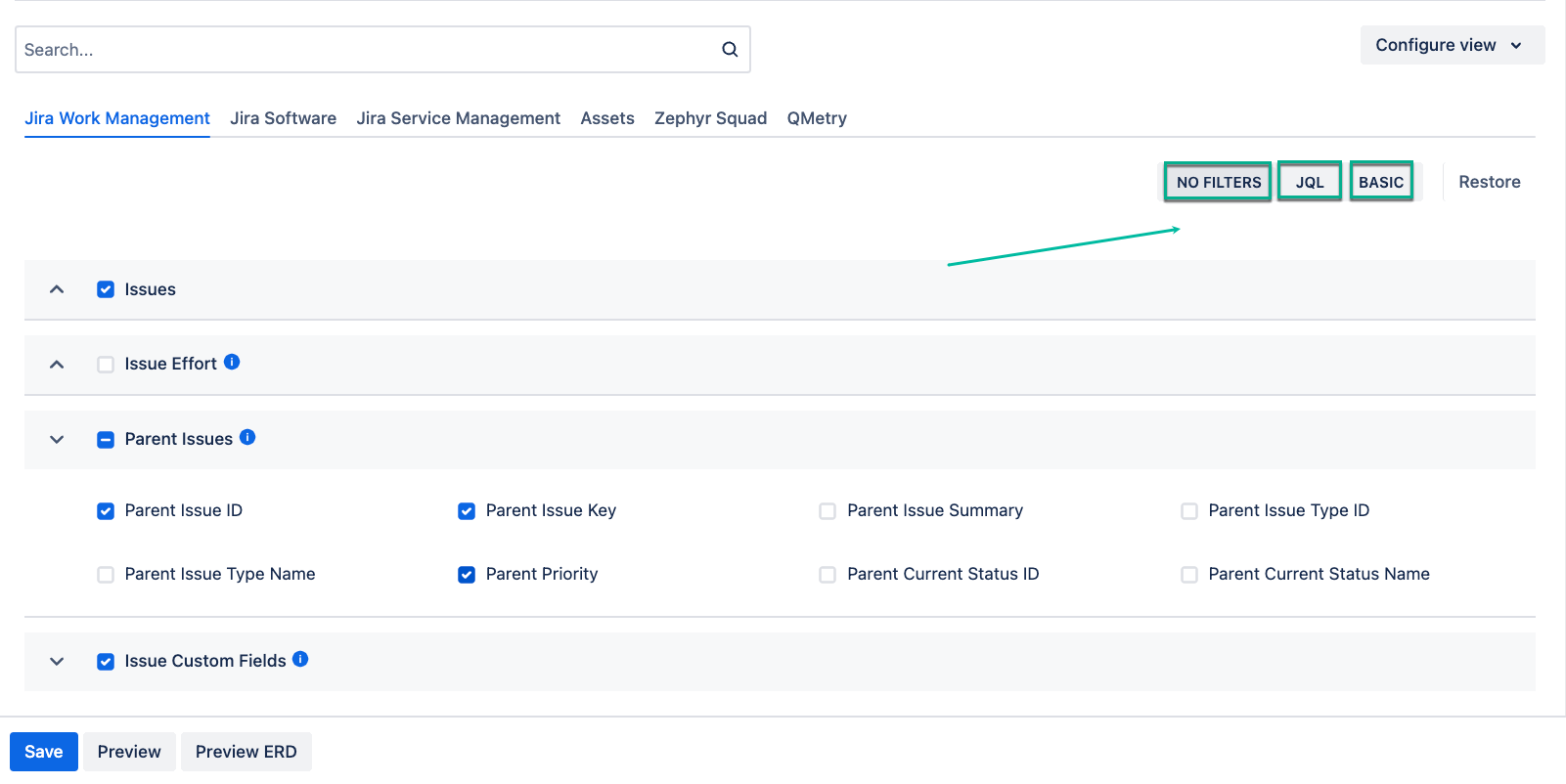
Task: Toggle the Parent Current Status Name checkbox
Action: (1189, 575)
